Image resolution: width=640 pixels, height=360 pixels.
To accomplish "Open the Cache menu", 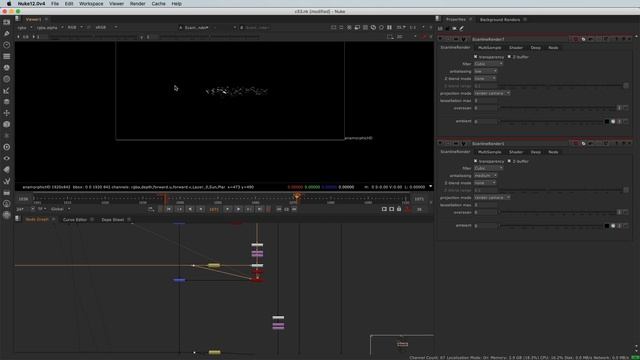I will [158, 4].
